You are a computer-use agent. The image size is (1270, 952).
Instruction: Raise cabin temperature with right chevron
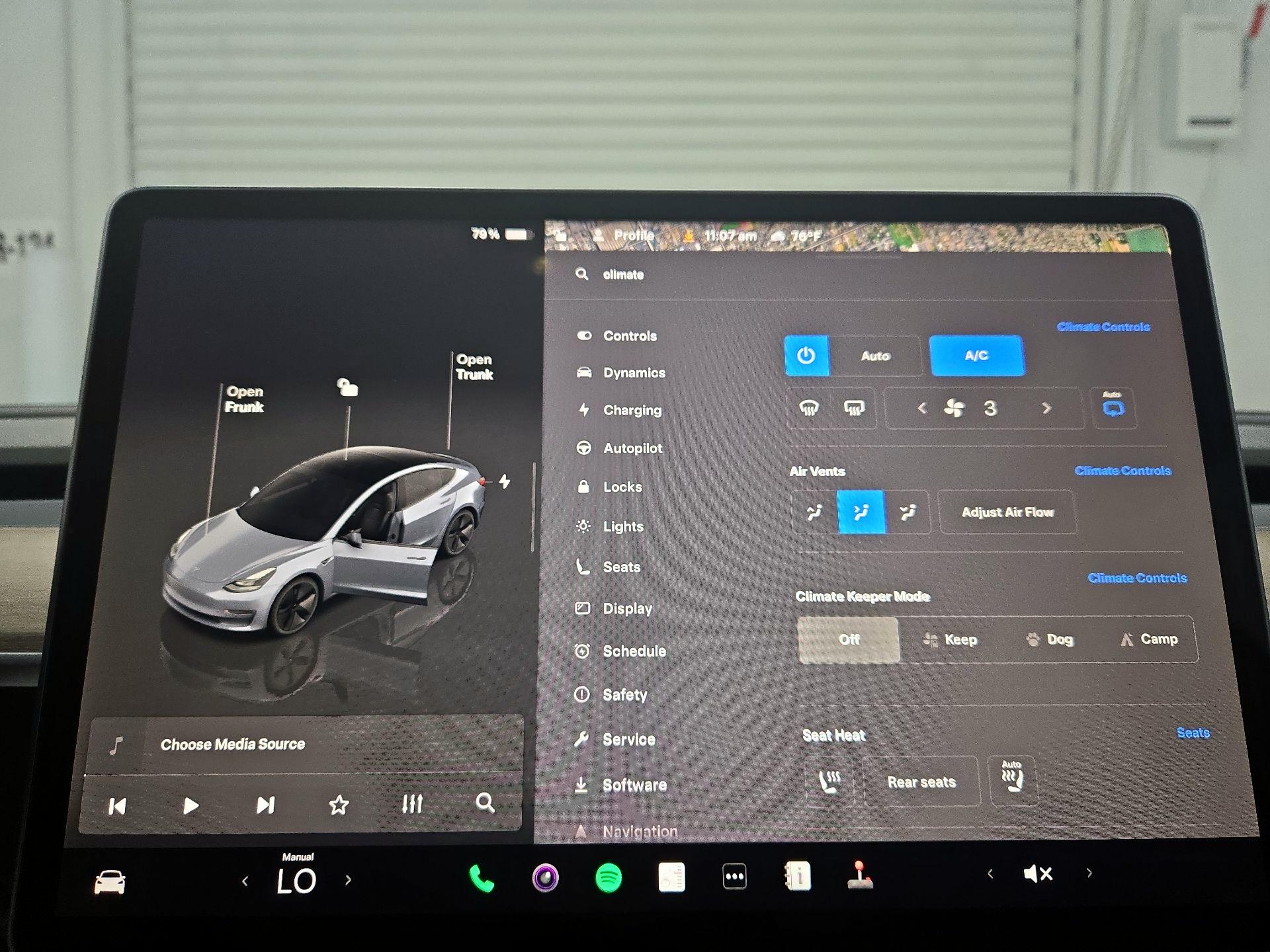348,880
